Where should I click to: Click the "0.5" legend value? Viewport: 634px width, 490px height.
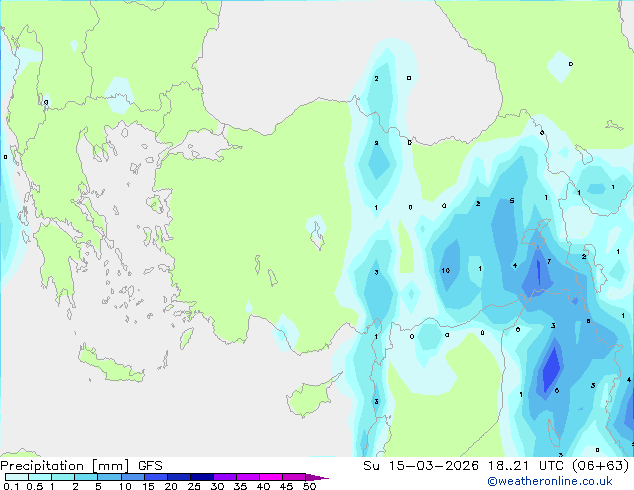click(x=34, y=486)
